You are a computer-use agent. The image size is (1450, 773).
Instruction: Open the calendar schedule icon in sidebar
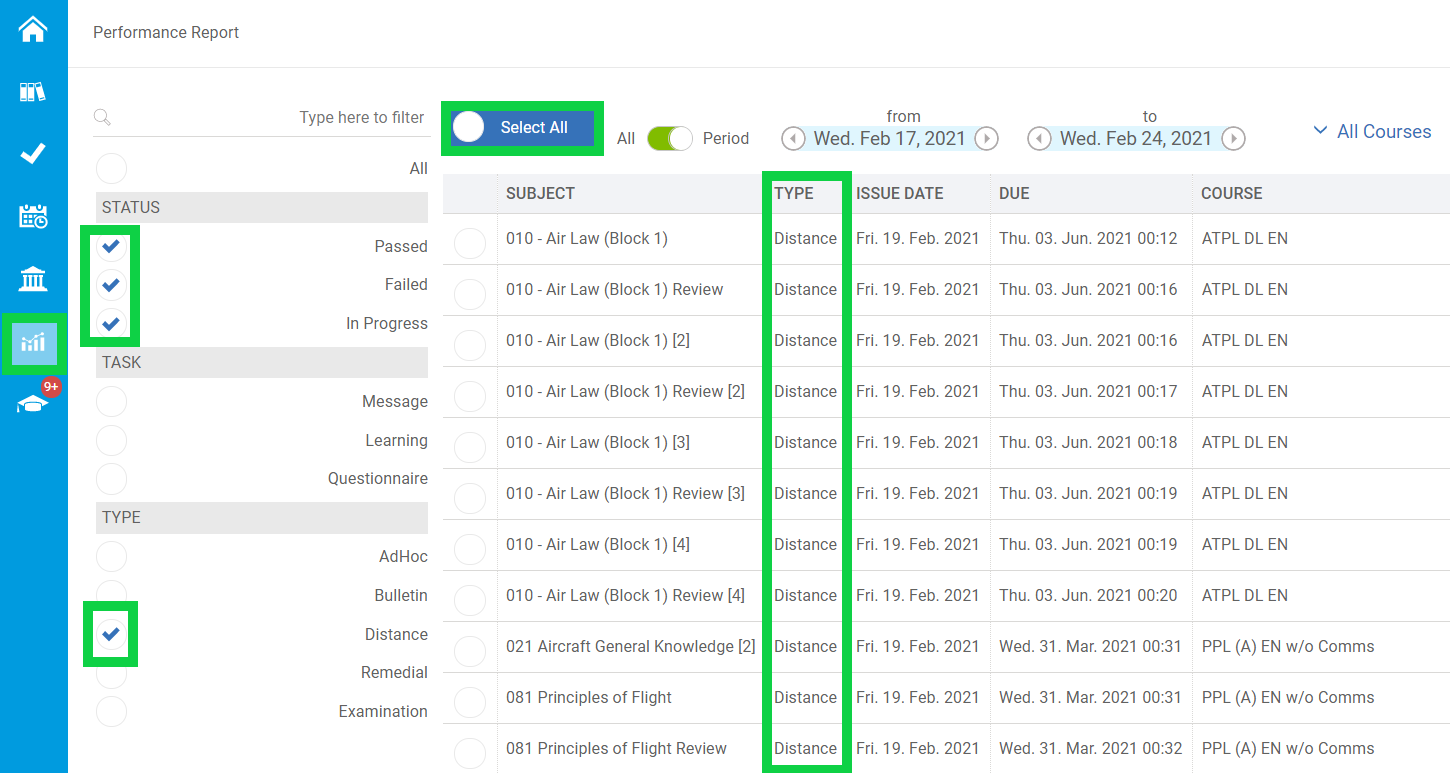point(33,217)
